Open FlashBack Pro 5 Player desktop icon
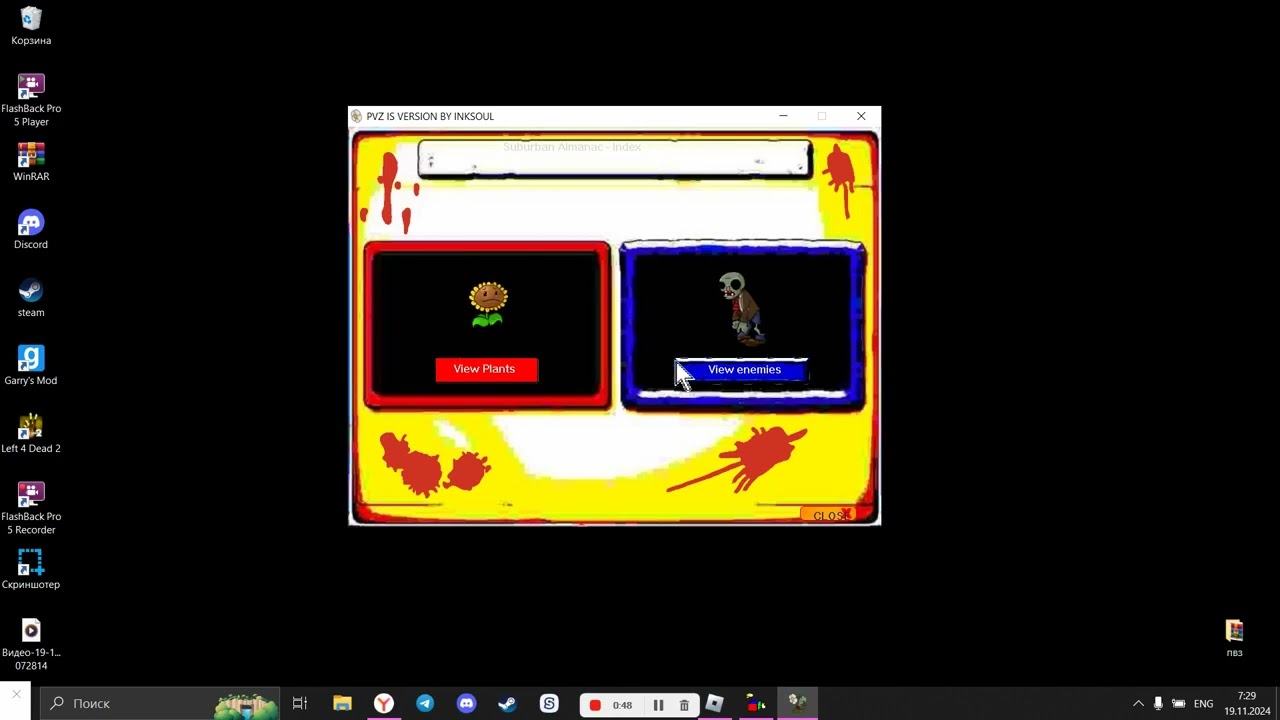Viewport: 1280px width, 720px height. [x=31, y=100]
